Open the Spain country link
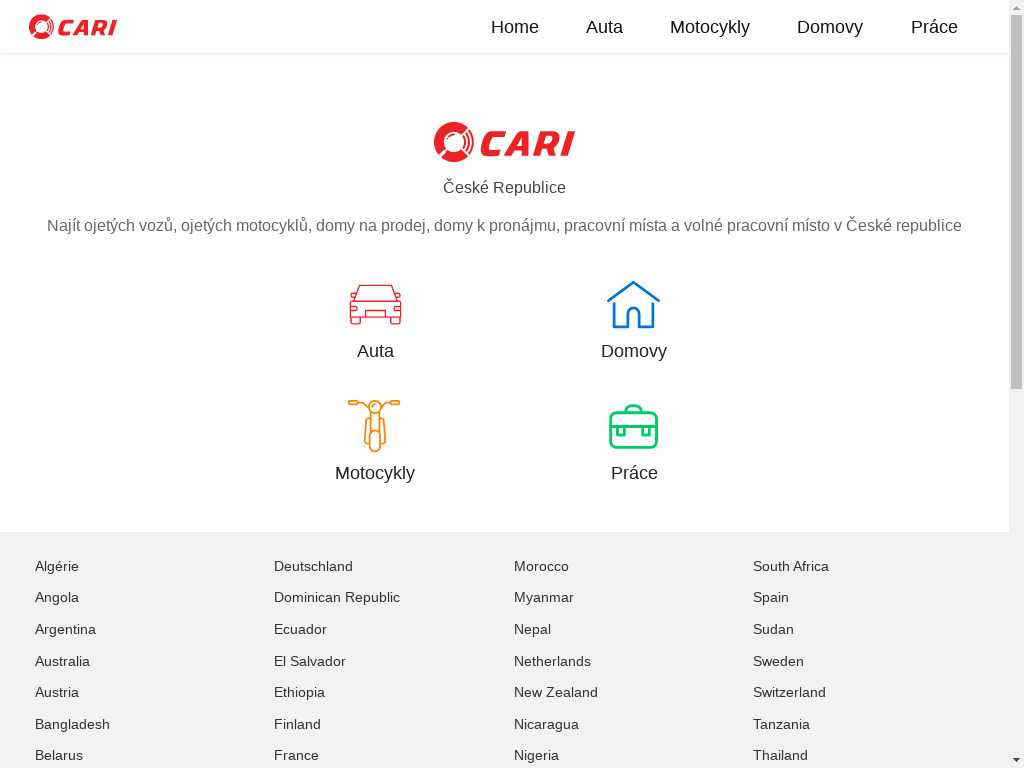Screen dimensions: 1024x768 click(771, 598)
